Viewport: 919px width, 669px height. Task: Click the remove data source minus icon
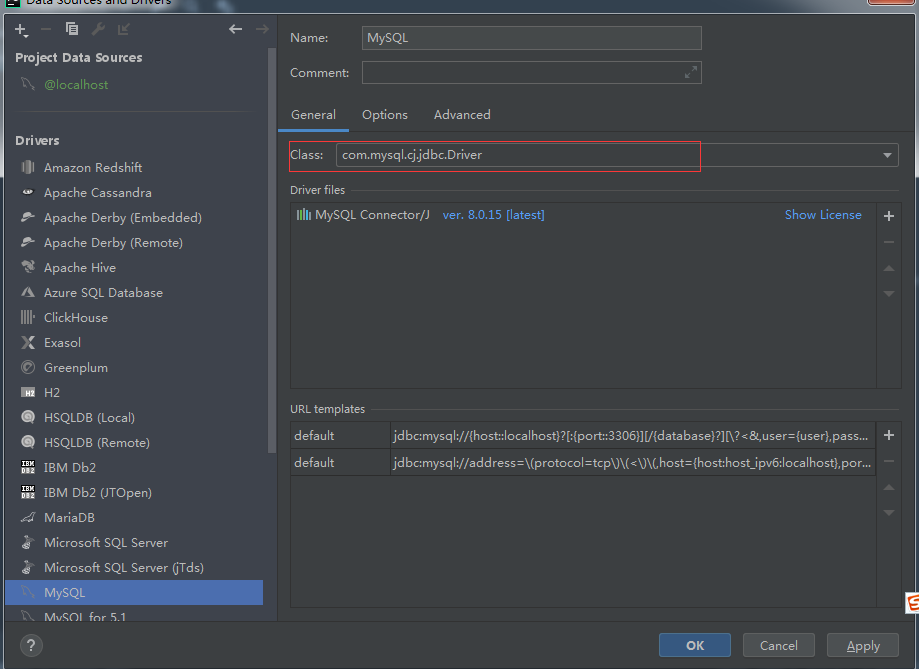(x=46, y=29)
